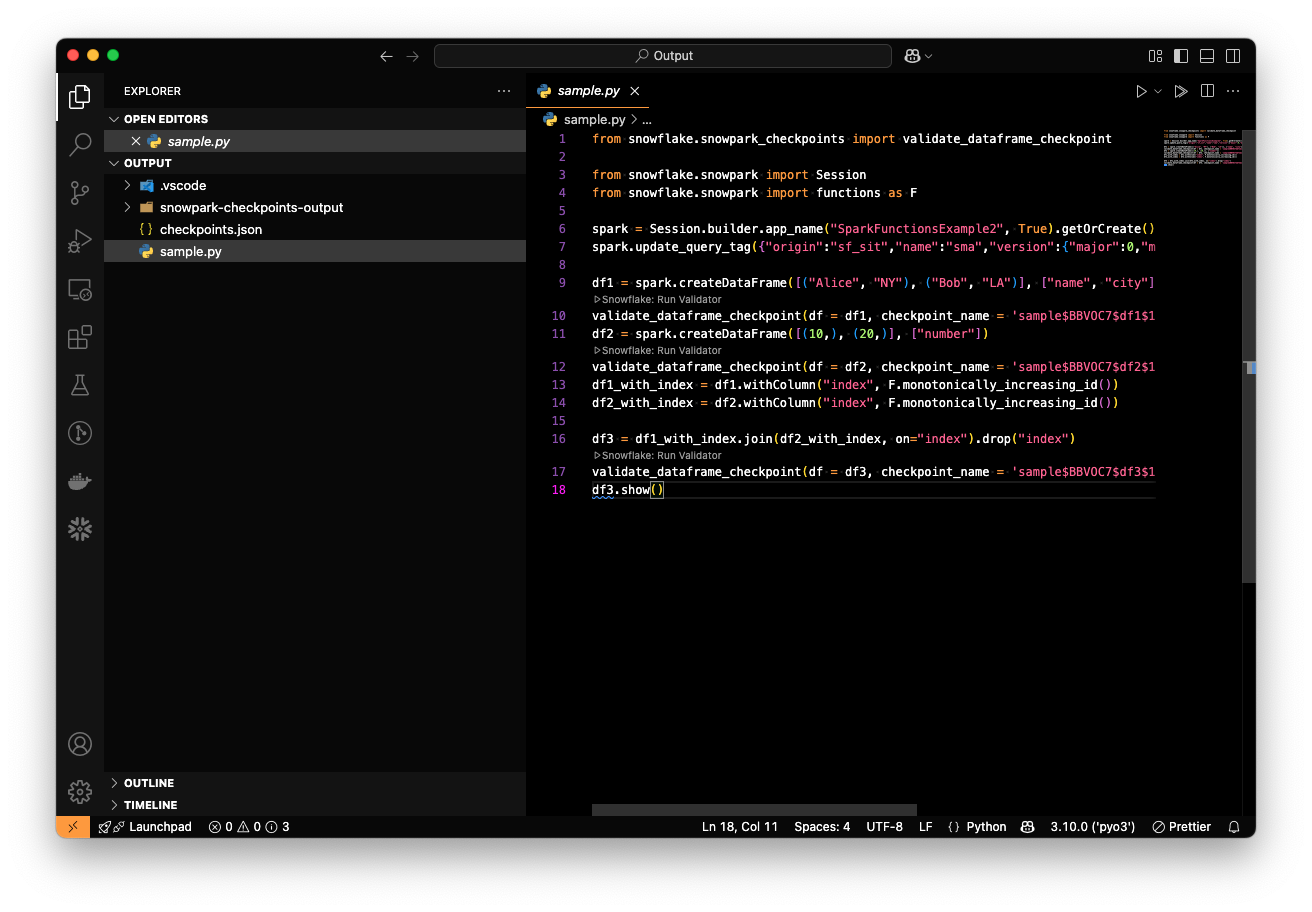Open the Testing flask view

(x=80, y=385)
